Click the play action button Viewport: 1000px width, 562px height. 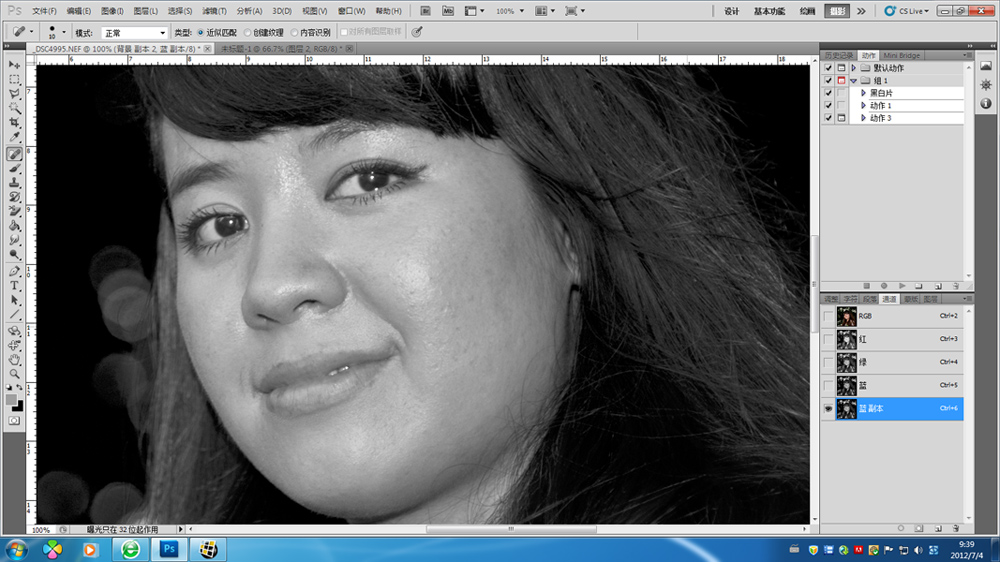[x=902, y=286]
